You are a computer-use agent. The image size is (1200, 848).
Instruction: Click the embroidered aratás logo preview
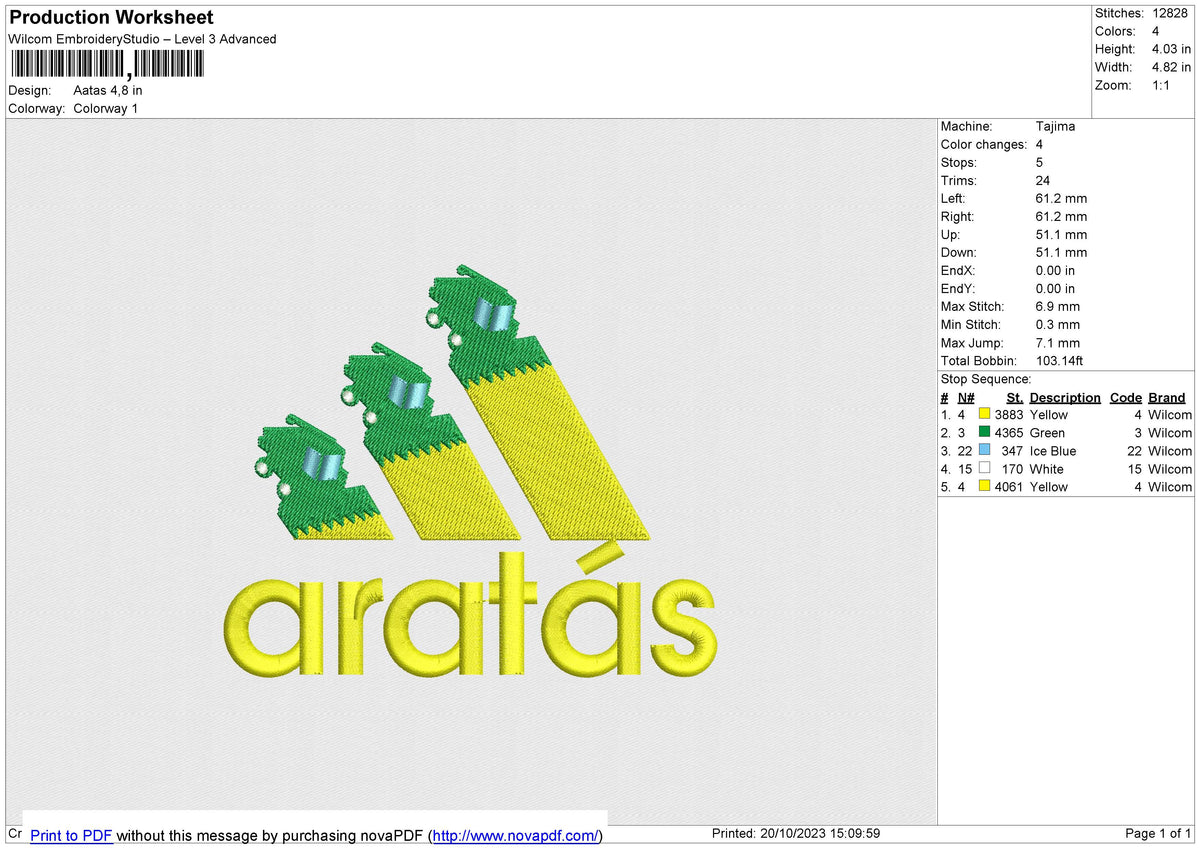(471, 472)
